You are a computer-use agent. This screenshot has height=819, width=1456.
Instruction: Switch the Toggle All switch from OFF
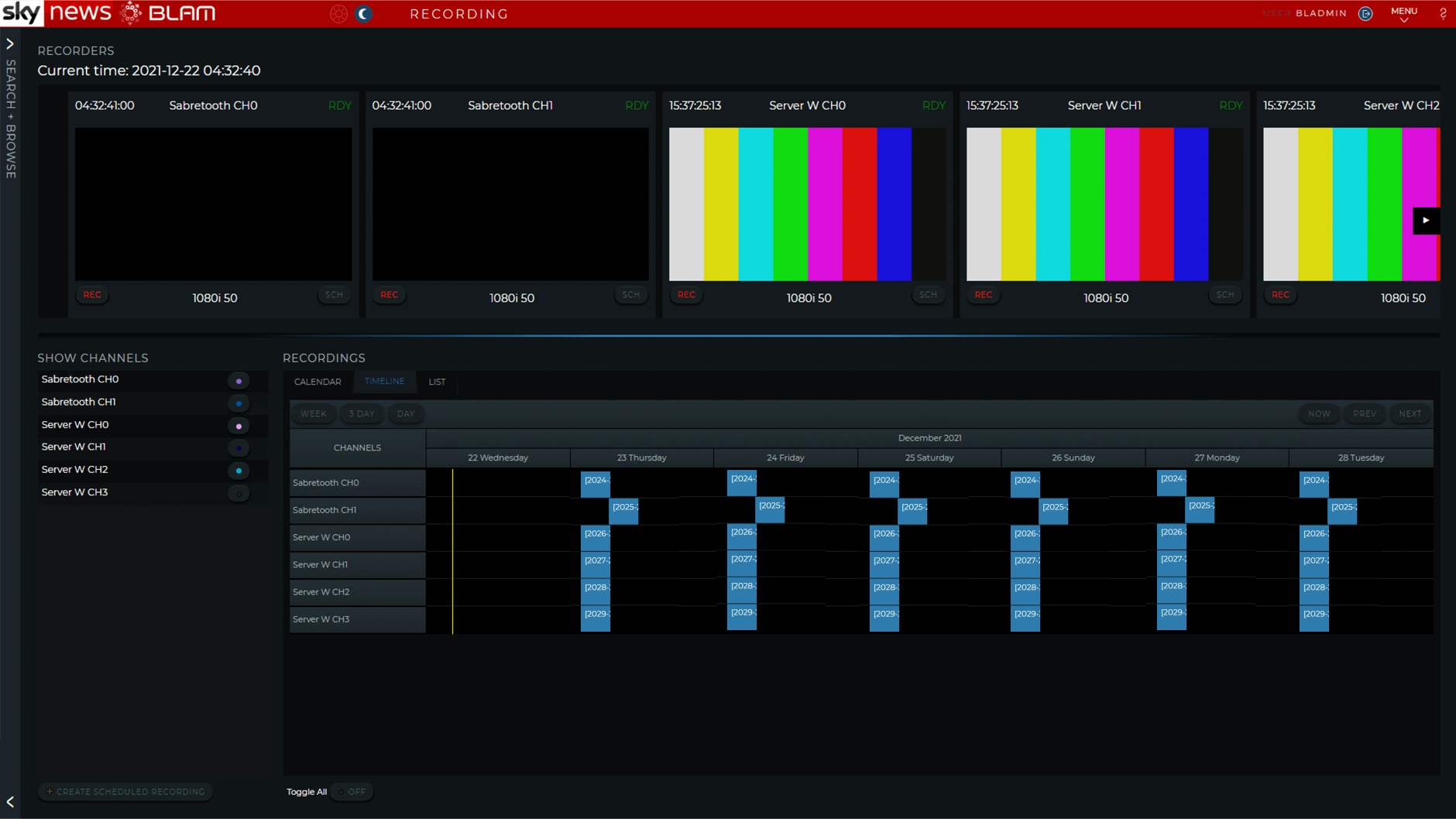[352, 792]
